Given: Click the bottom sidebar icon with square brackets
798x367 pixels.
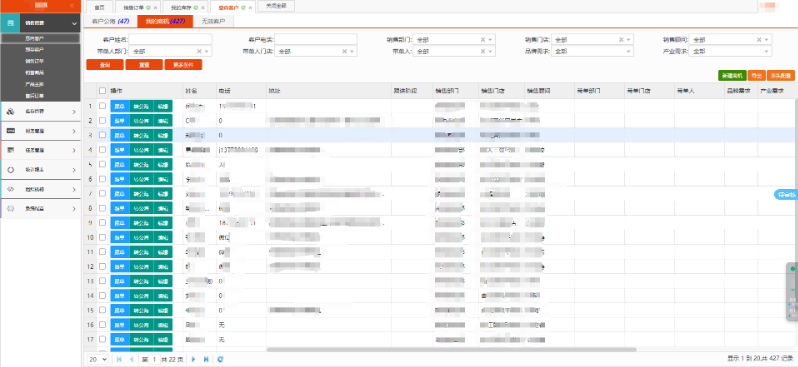Looking at the screenshot, I should (10, 209).
